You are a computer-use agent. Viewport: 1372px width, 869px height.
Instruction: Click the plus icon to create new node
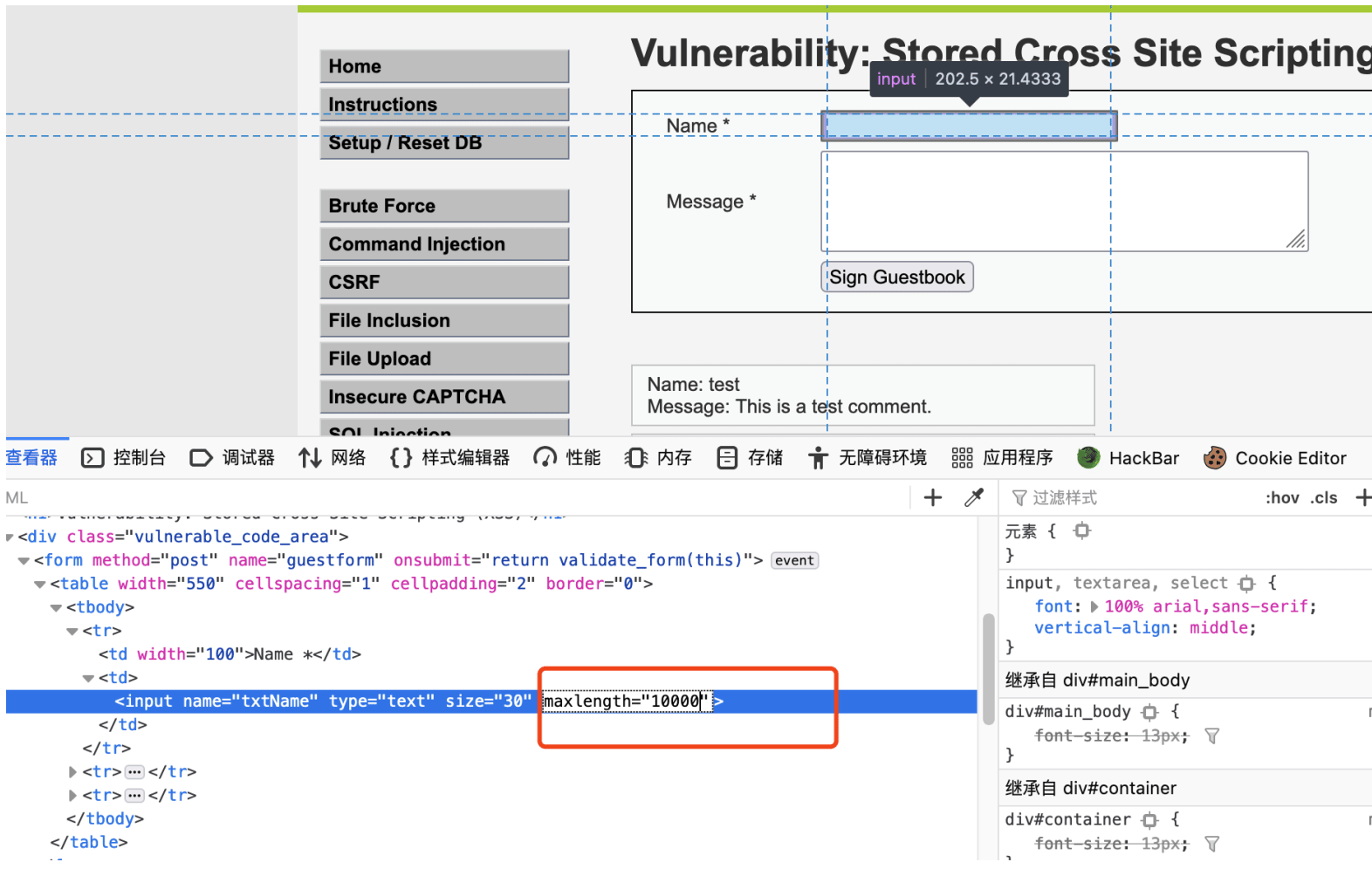pyautogui.click(x=933, y=497)
